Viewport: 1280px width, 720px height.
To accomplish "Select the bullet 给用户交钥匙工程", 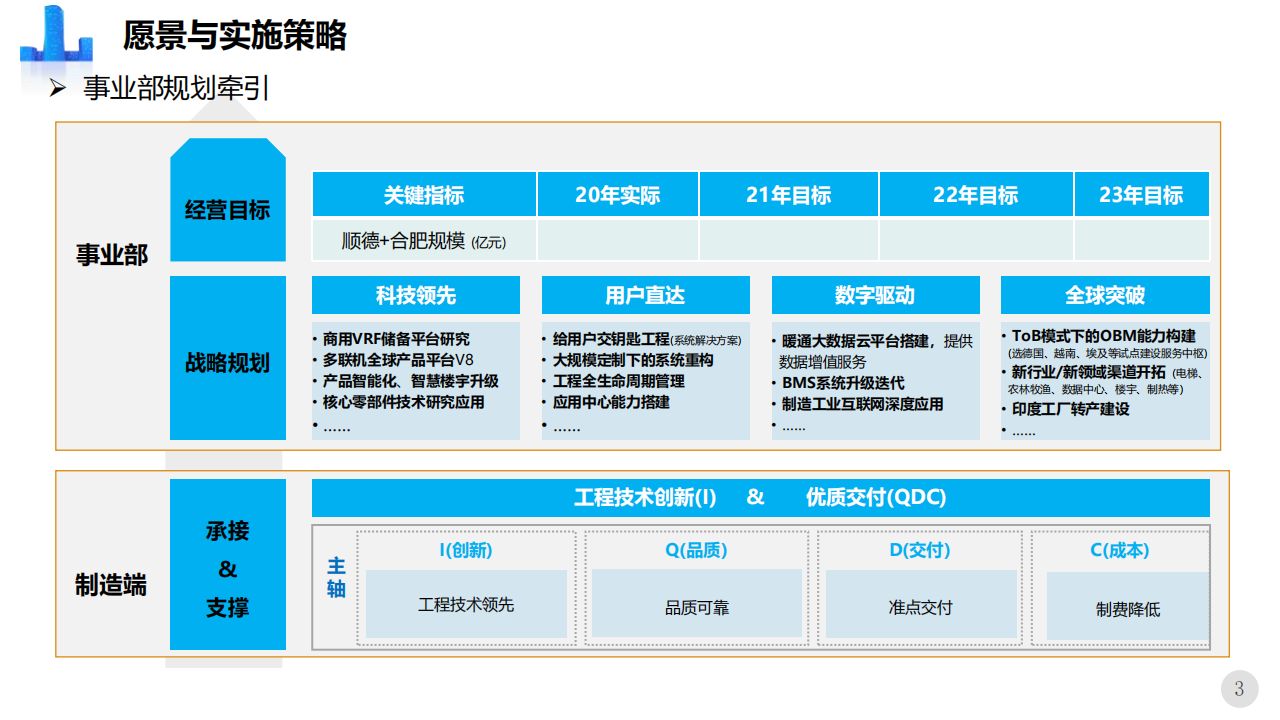I will click(x=611, y=339).
